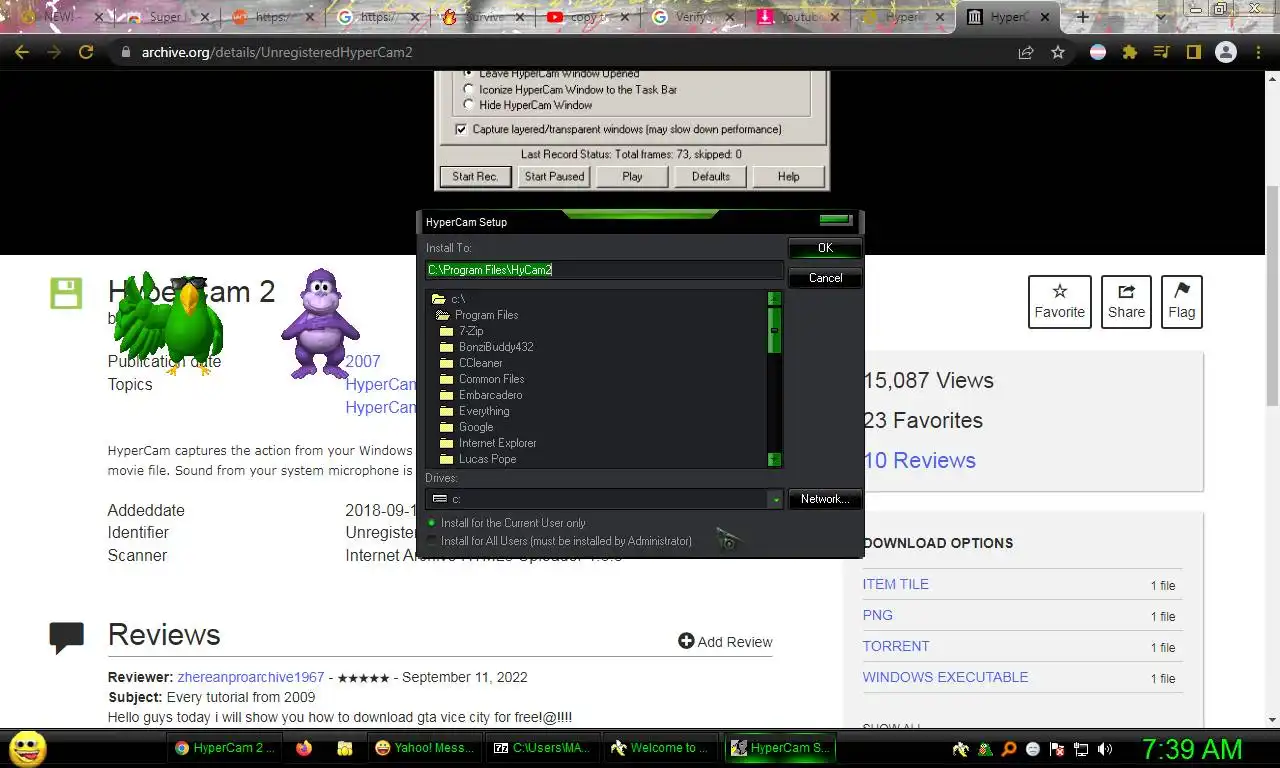
Task: Click the Flag button on archive page
Action: tap(1182, 301)
